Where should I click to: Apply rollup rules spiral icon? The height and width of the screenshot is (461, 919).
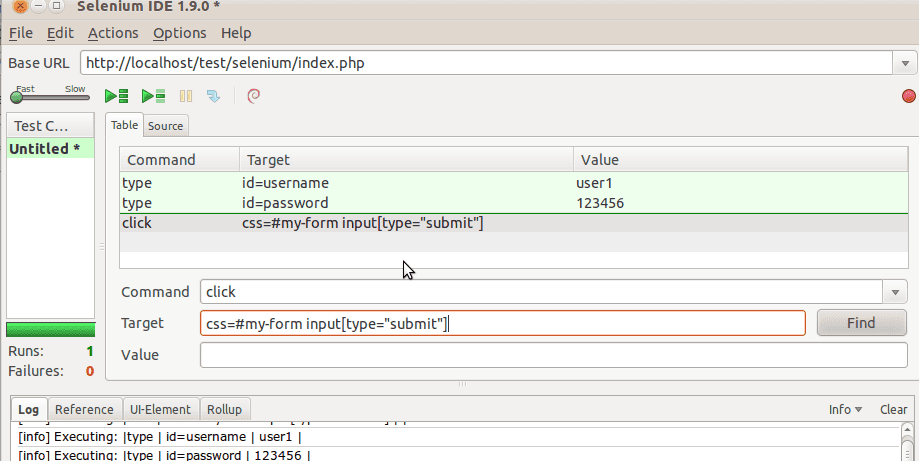coord(253,96)
